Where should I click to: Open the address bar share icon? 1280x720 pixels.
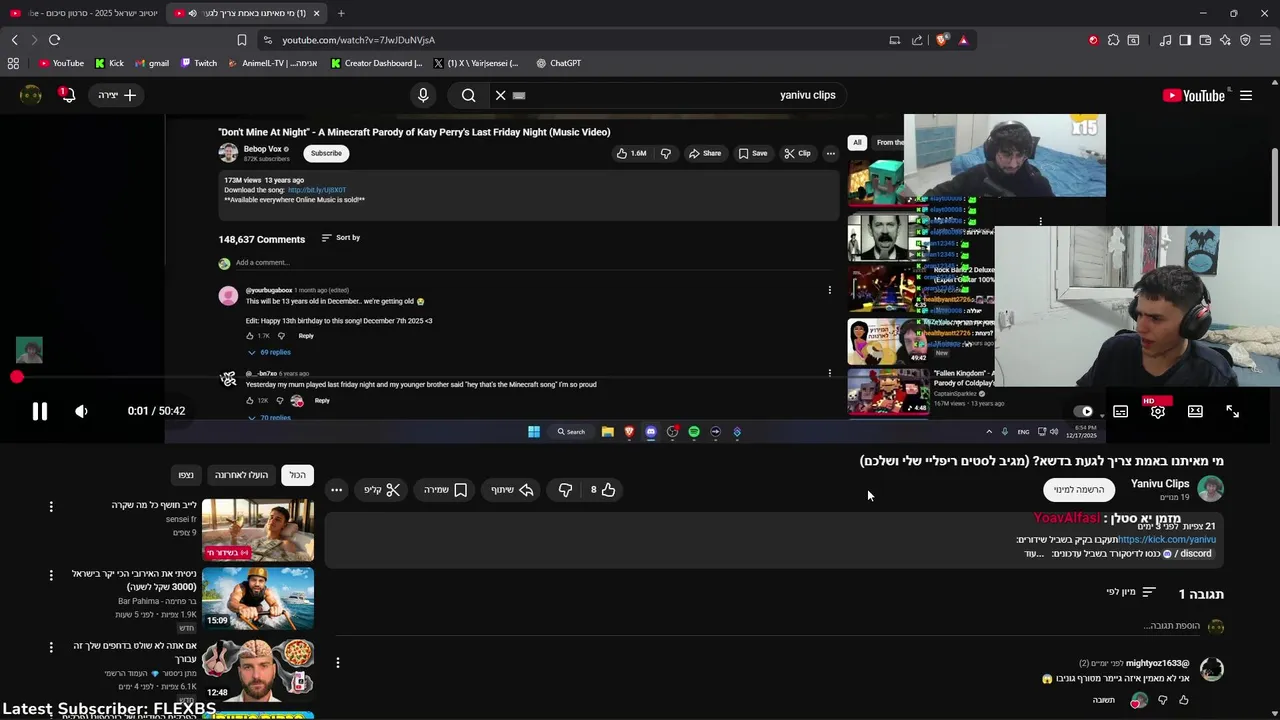(x=917, y=40)
